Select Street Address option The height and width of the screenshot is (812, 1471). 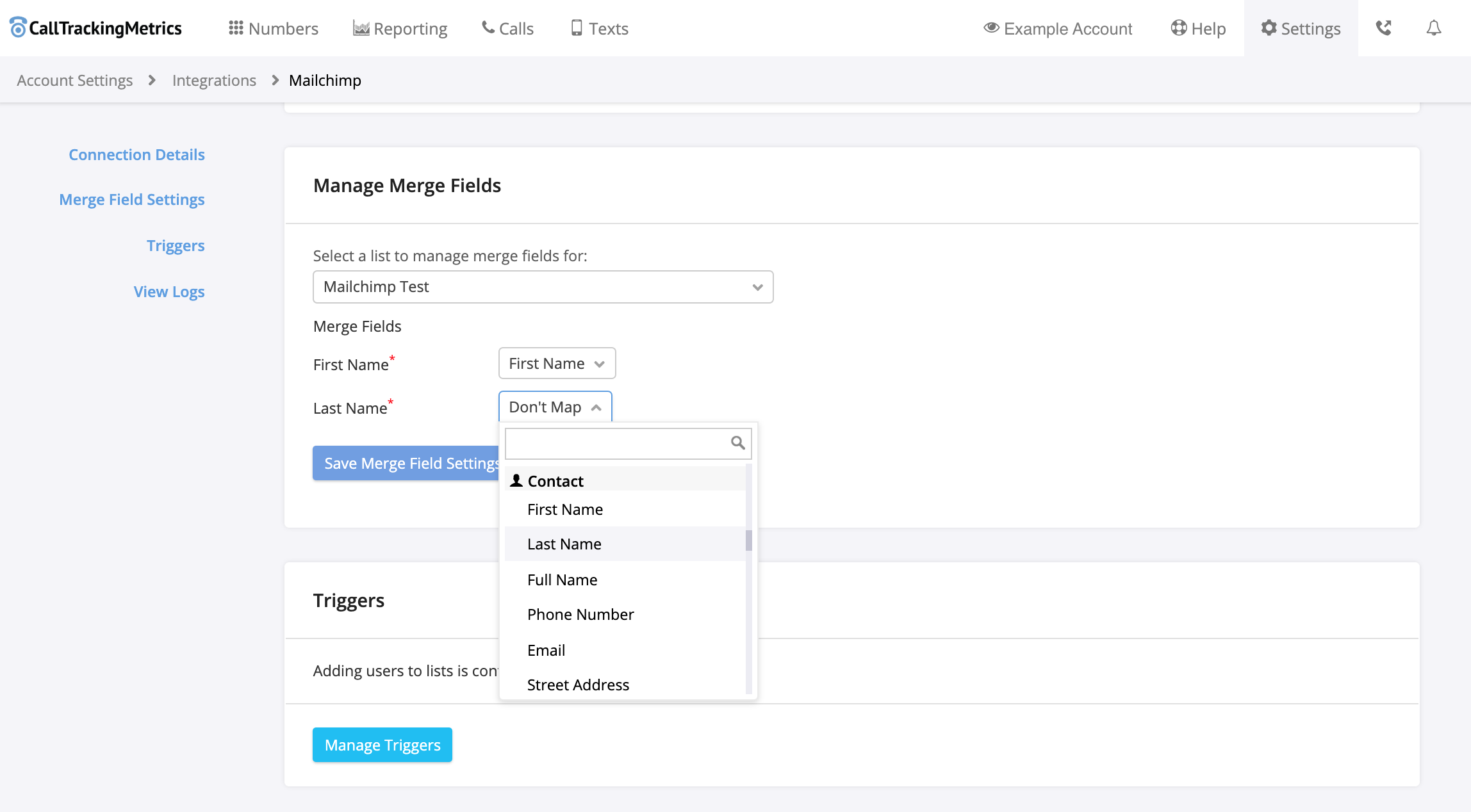point(625,685)
